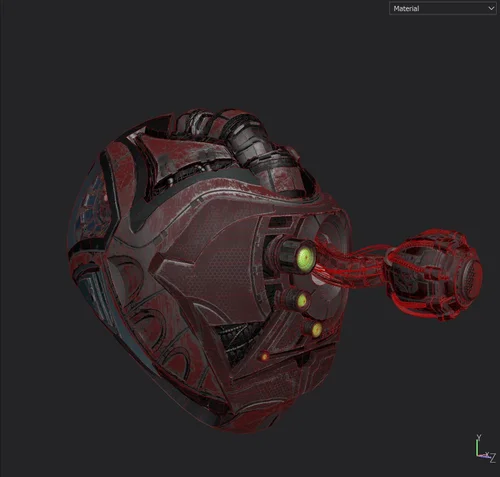The height and width of the screenshot is (477, 500).
Task: Click the XYZ axis orientation gizmo
Action: point(485,449)
